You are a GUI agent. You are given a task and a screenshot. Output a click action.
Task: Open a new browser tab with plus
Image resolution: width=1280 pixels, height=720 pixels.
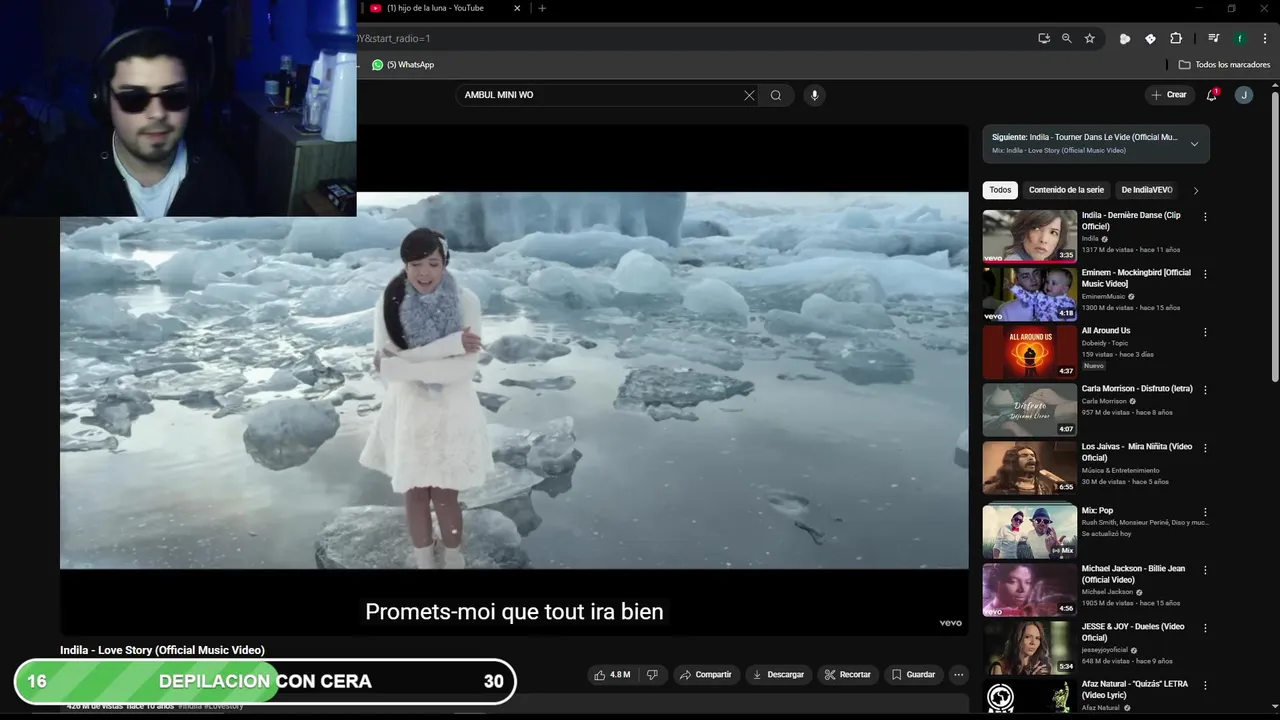[542, 8]
